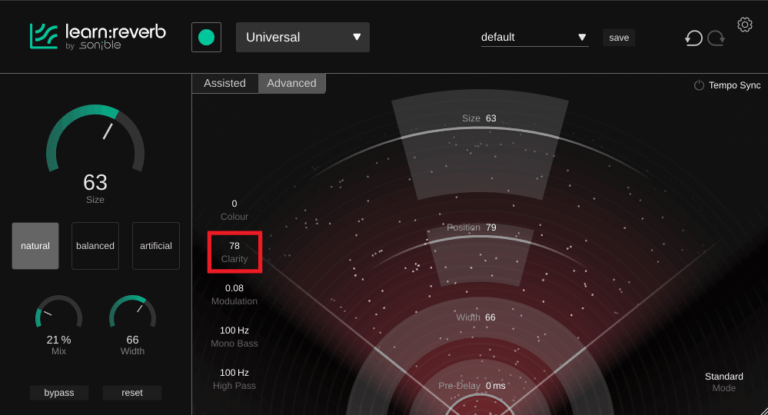Click the bypass button

coord(58,393)
